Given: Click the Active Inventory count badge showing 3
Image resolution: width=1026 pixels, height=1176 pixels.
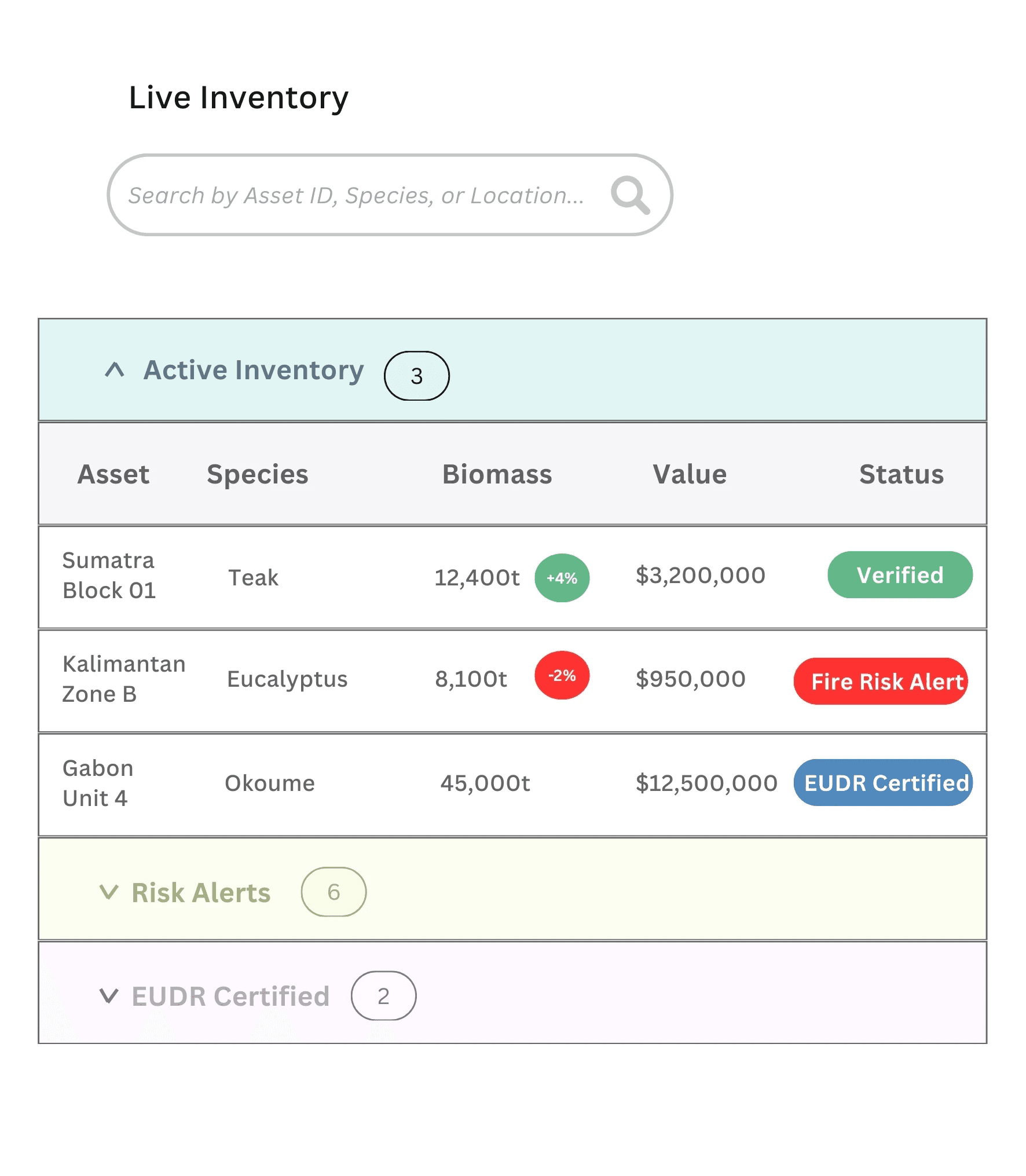Looking at the screenshot, I should click(x=416, y=376).
